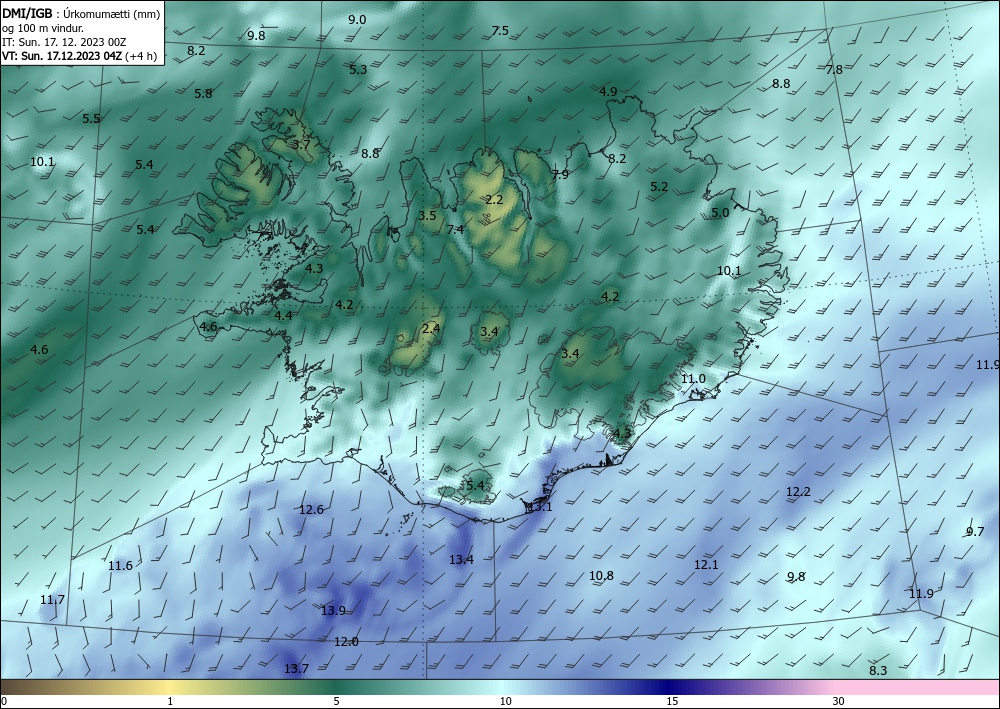Screen dimensions: 1000x709
Task: Click the map value 11.0
Action: click(693, 379)
